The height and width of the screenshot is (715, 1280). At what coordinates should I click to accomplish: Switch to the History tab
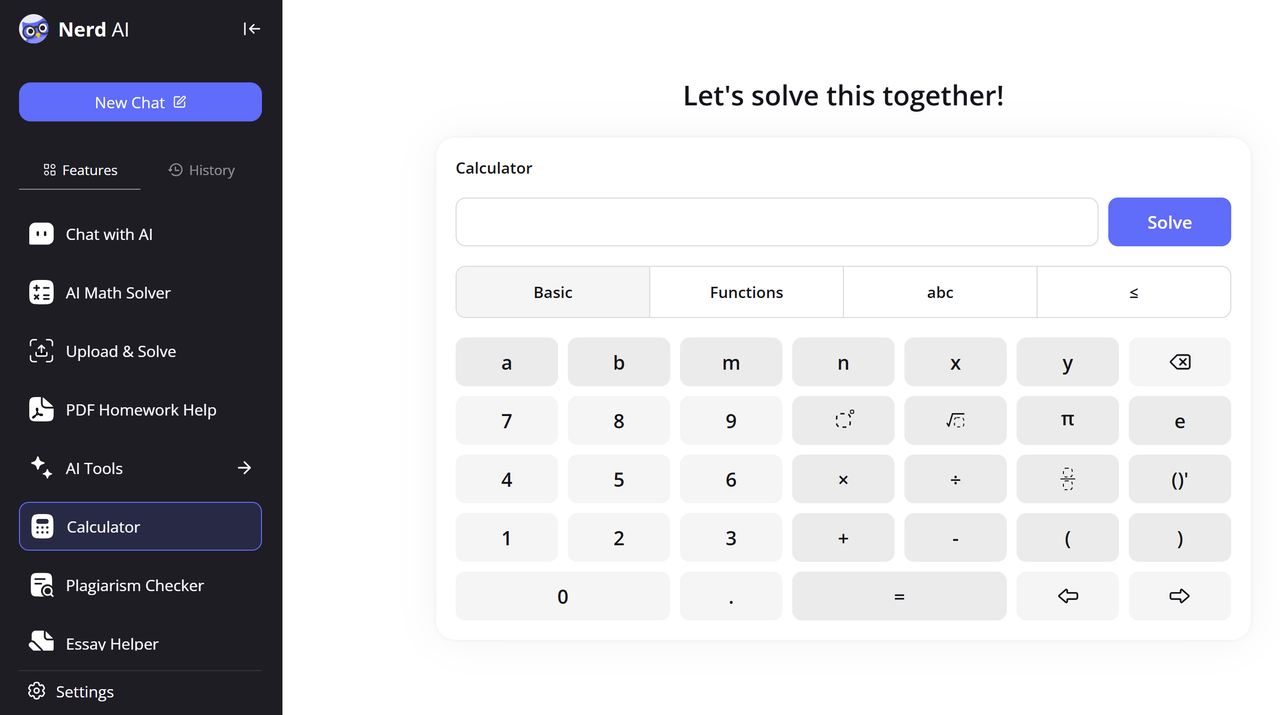(201, 170)
